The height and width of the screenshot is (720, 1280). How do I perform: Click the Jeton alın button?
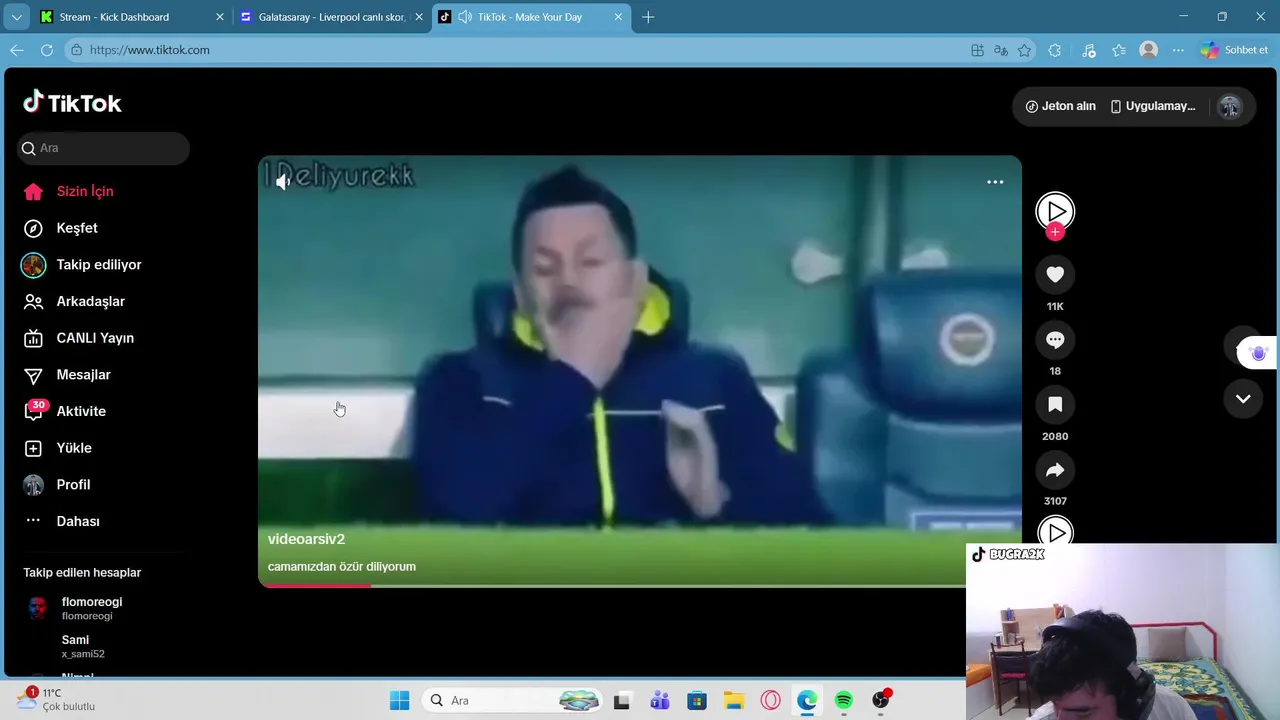coord(1061,106)
